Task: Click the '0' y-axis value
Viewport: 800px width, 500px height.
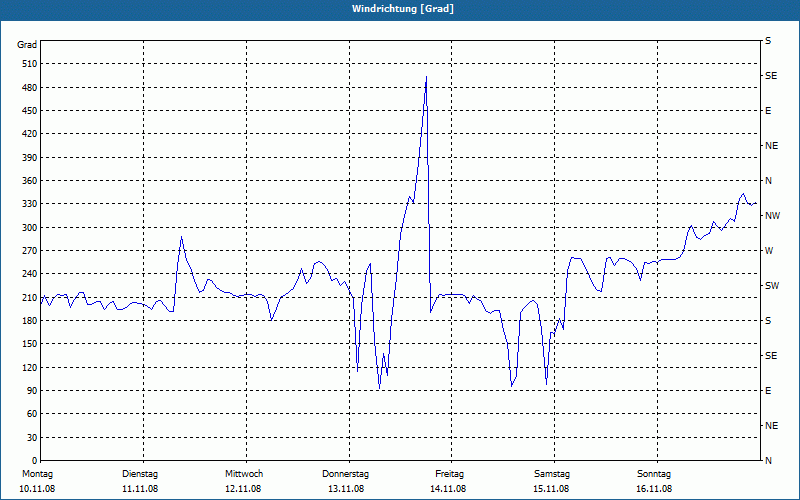Action: 35,461
